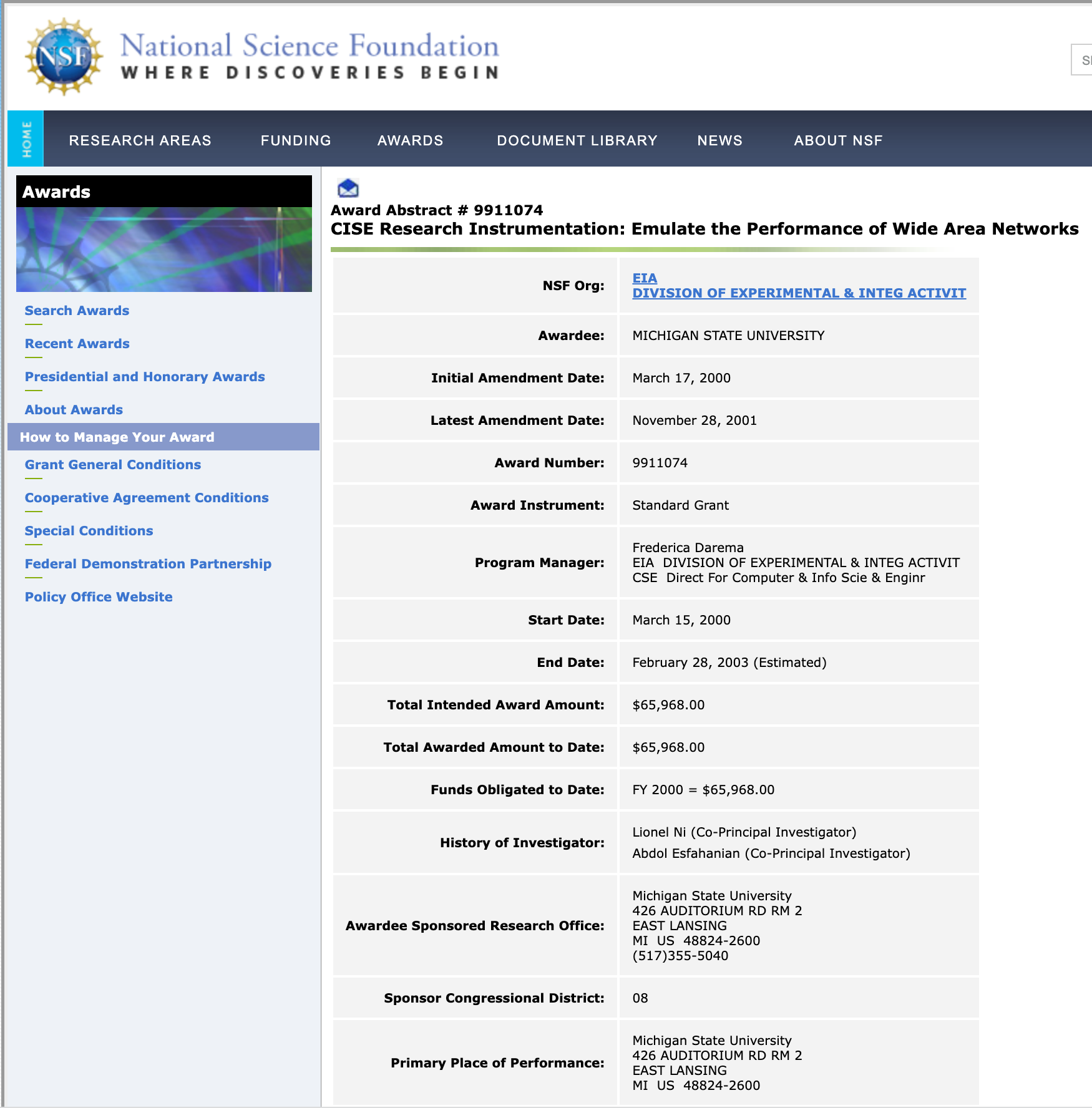Viewport: 1092px width, 1108px height.
Task: Click the NSF Org: label
Action: point(573,286)
